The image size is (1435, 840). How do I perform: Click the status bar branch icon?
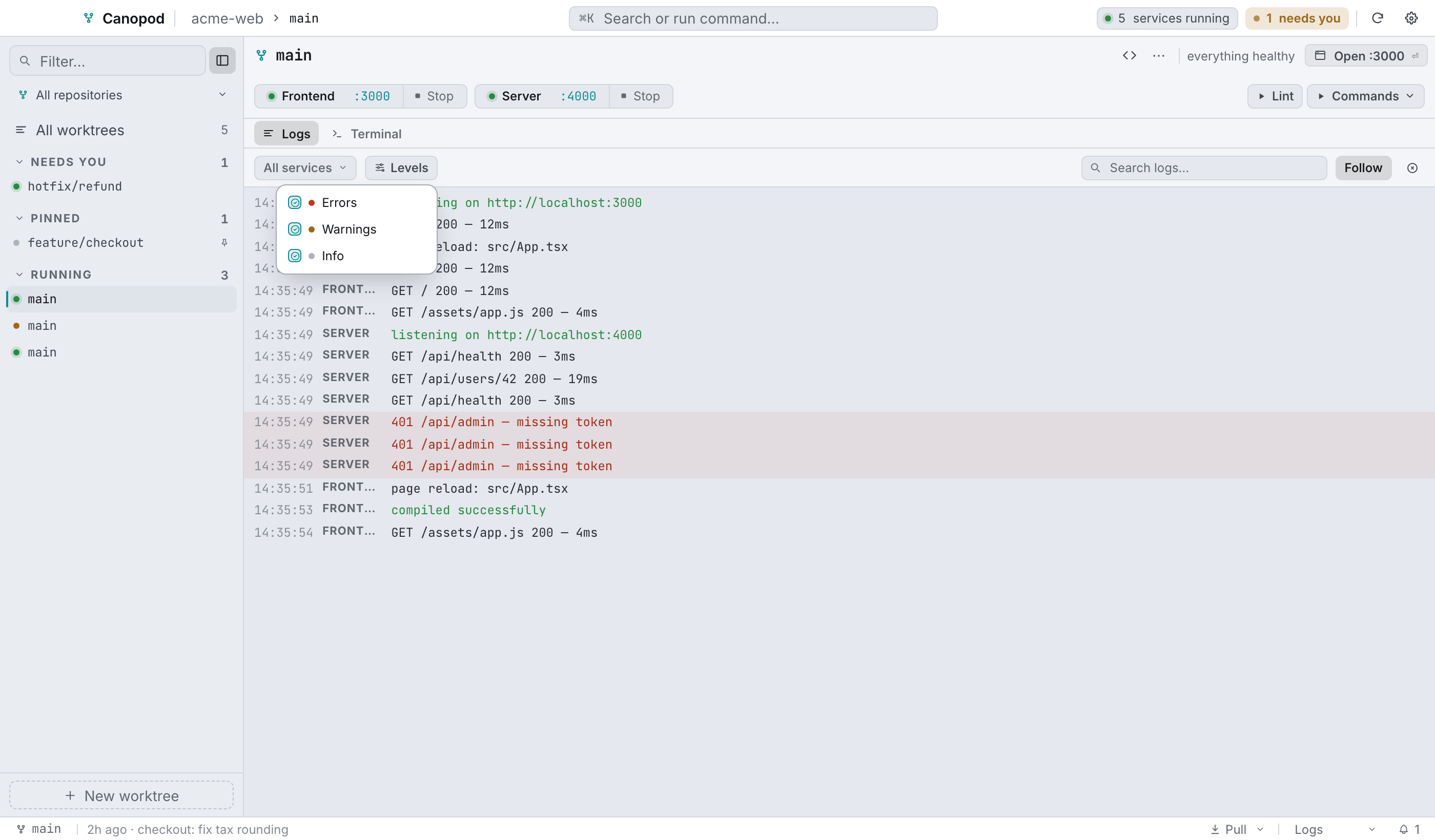pos(21,829)
